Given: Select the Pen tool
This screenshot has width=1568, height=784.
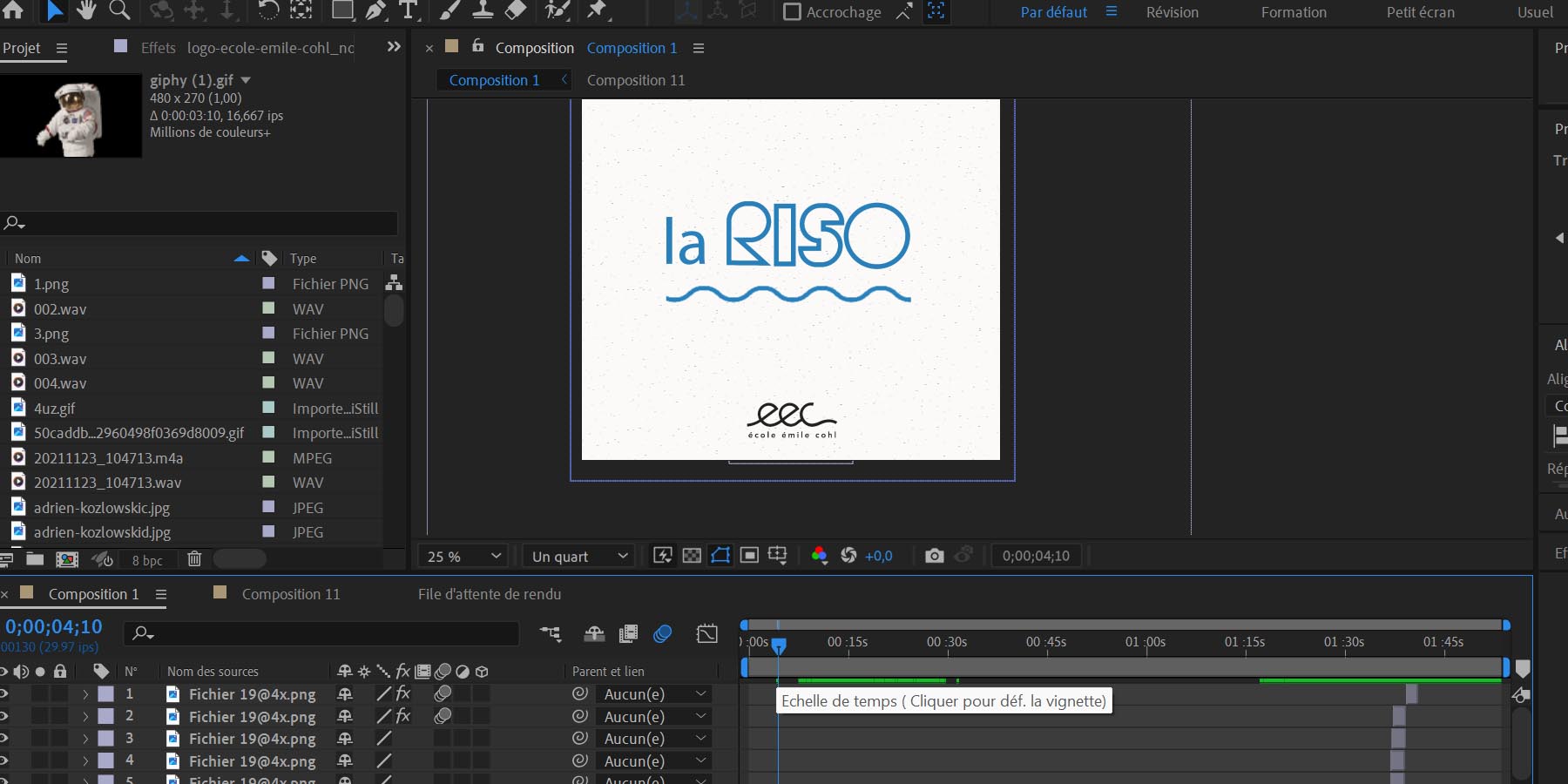Looking at the screenshot, I should [x=375, y=10].
